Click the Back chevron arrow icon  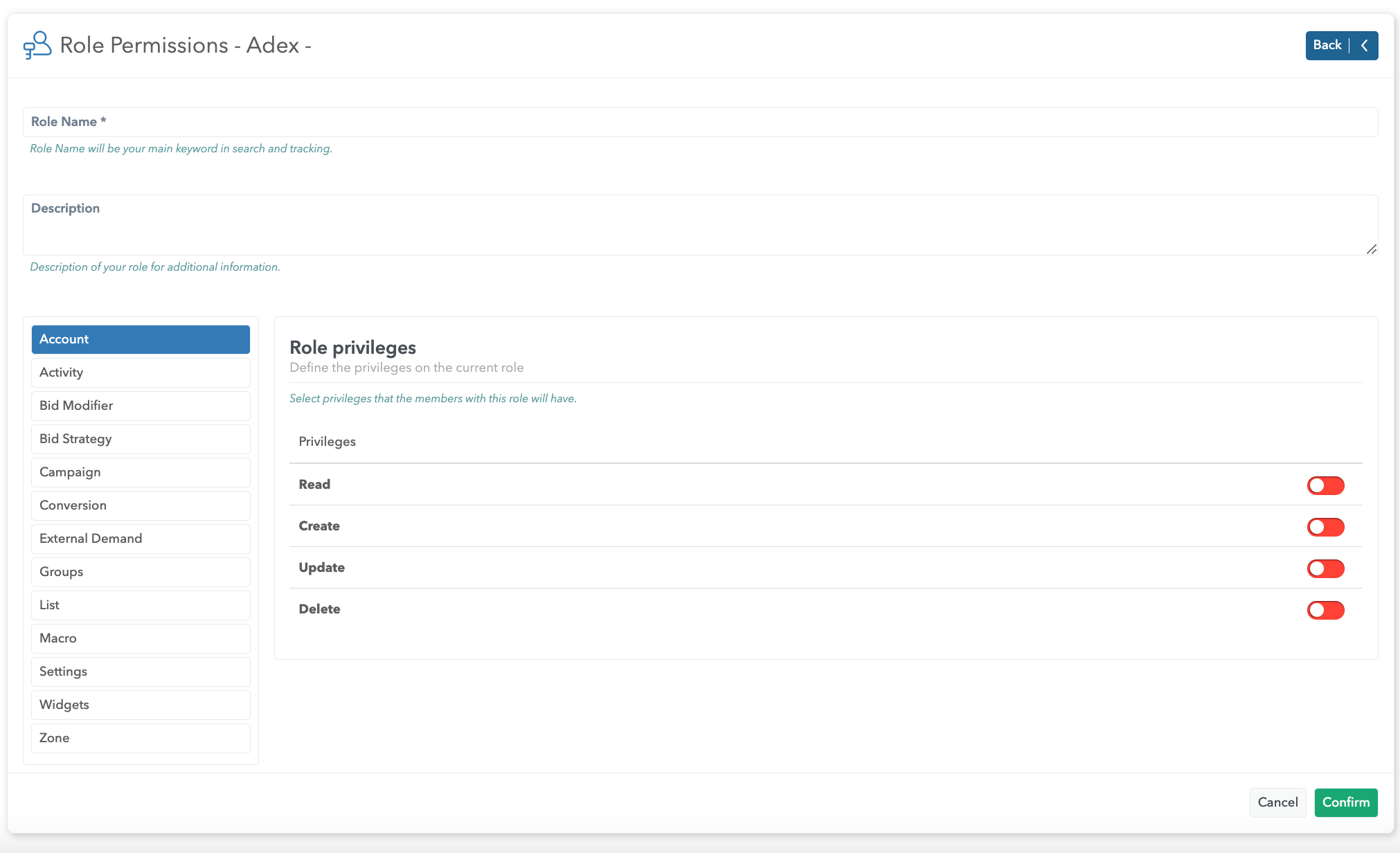[1364, 46]
